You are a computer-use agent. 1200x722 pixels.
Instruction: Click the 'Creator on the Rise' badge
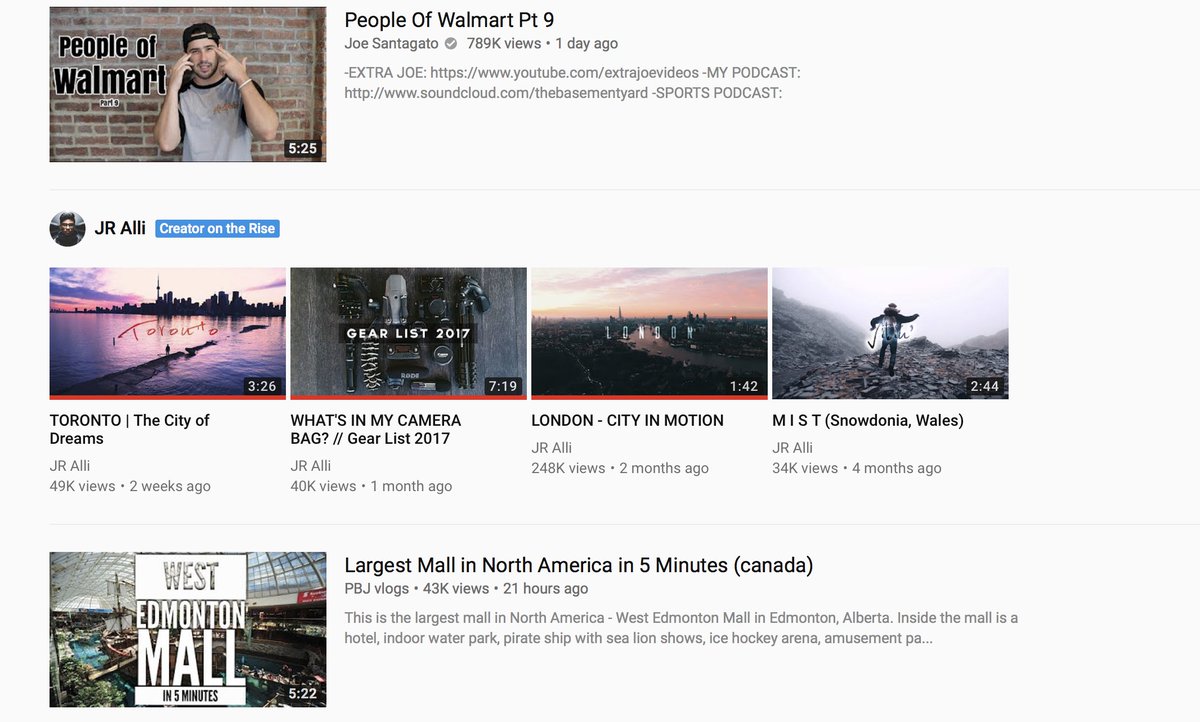217,229
